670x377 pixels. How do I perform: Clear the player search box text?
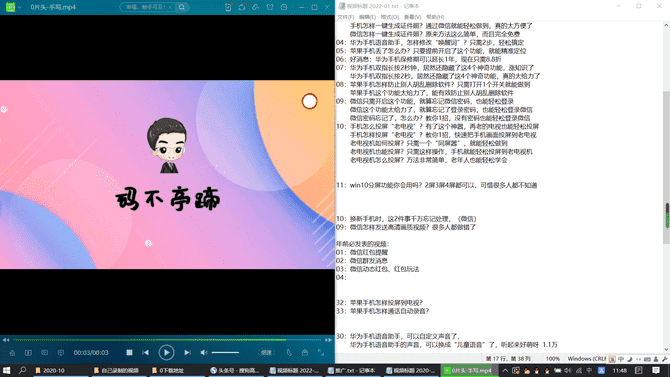(x=170, y=7)
